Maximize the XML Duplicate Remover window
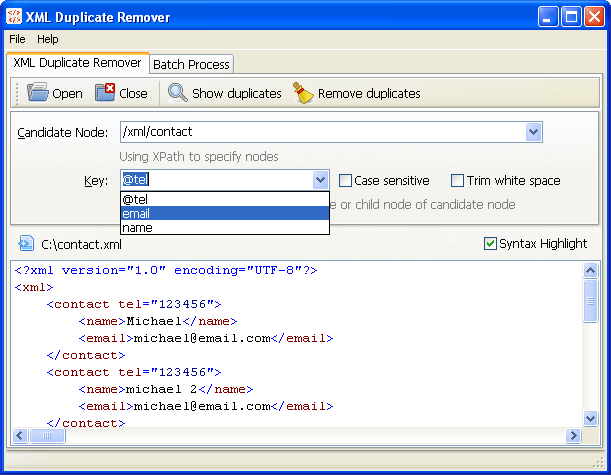Viewport: 611px width, 475px height. coord(571,17)
